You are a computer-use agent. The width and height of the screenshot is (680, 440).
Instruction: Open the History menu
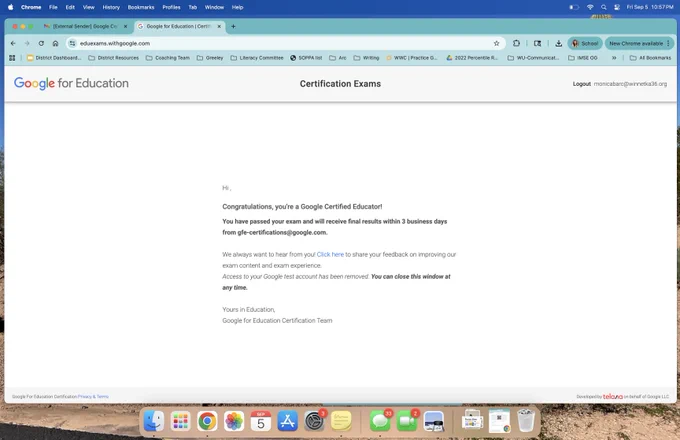click(x=111, y=7)
